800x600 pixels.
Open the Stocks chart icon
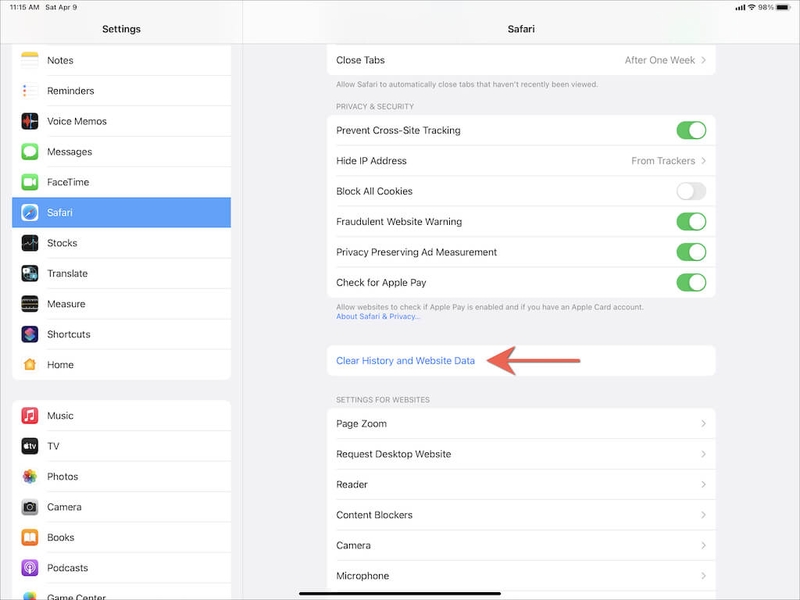point(30,243)
